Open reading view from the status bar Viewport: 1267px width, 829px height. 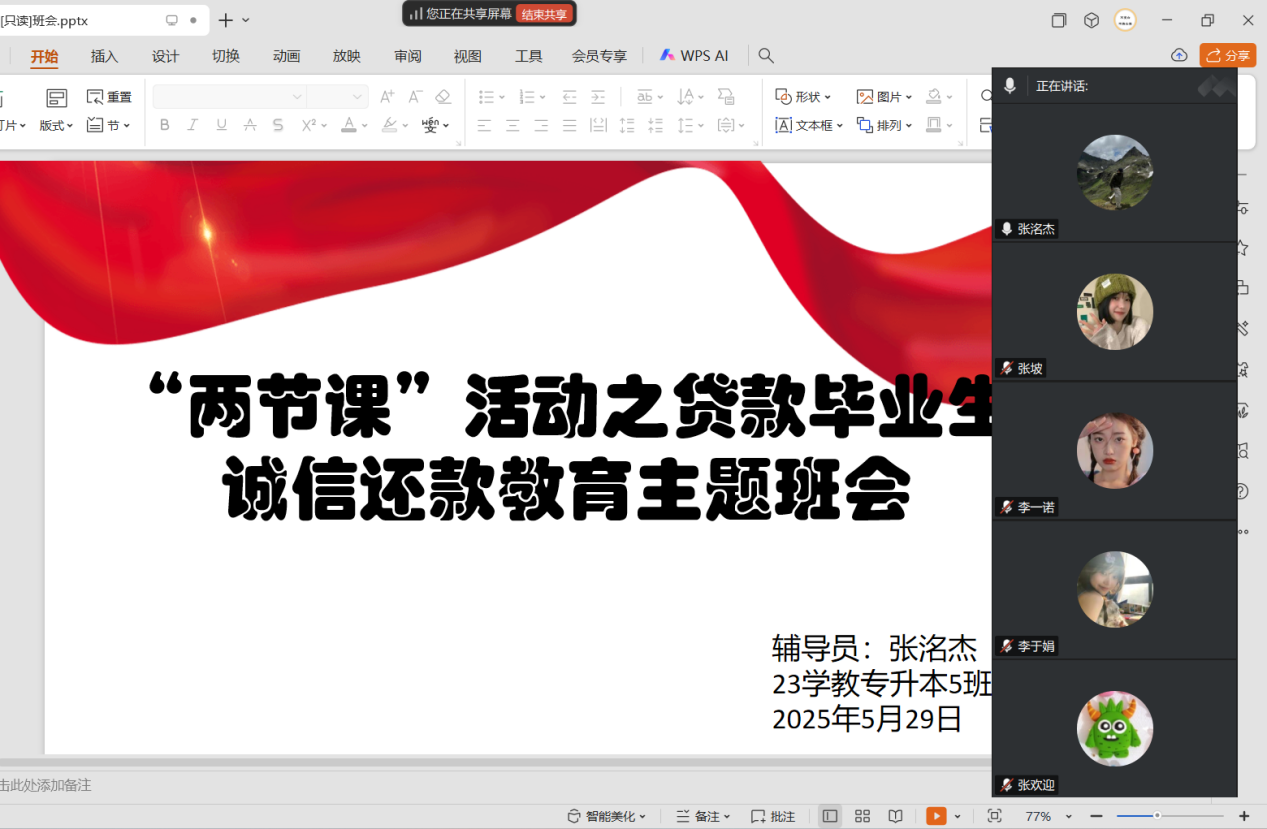(895, 816)
